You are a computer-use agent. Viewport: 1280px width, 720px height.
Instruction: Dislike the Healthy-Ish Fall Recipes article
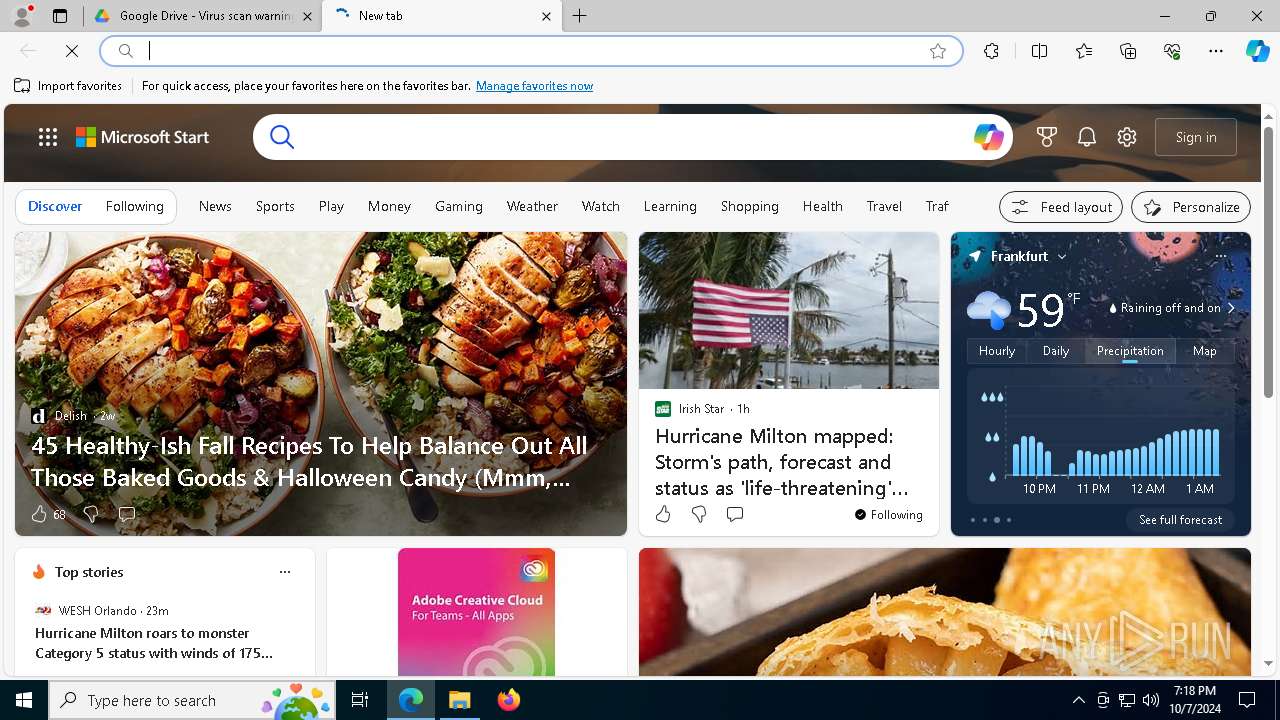point(91,514)
